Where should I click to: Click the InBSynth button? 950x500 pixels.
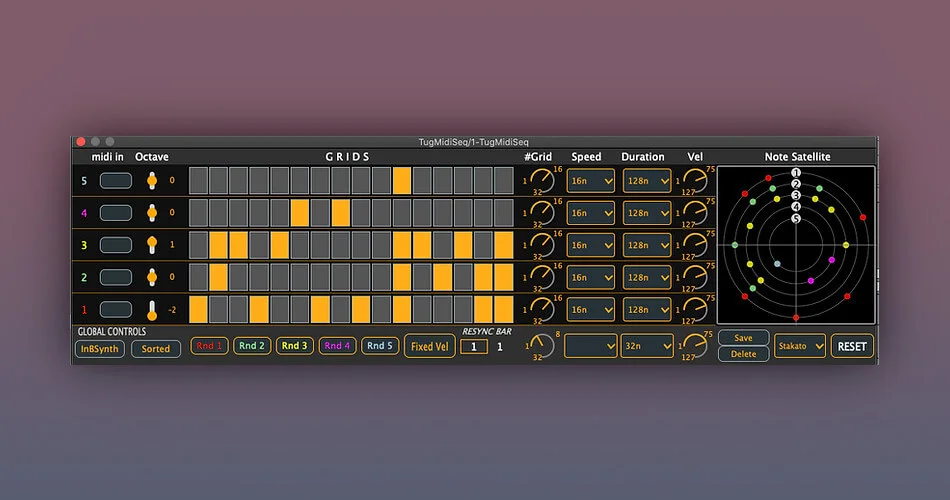click(x=99, y=348)
